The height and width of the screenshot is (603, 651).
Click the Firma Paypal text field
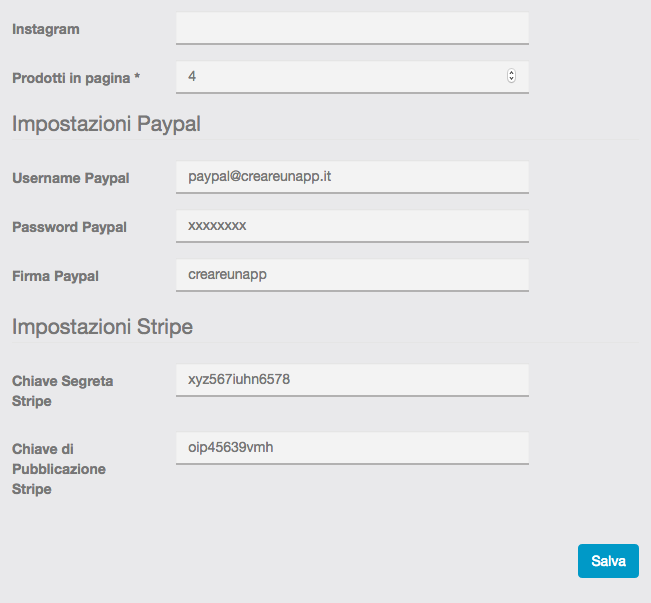(351, 274)
